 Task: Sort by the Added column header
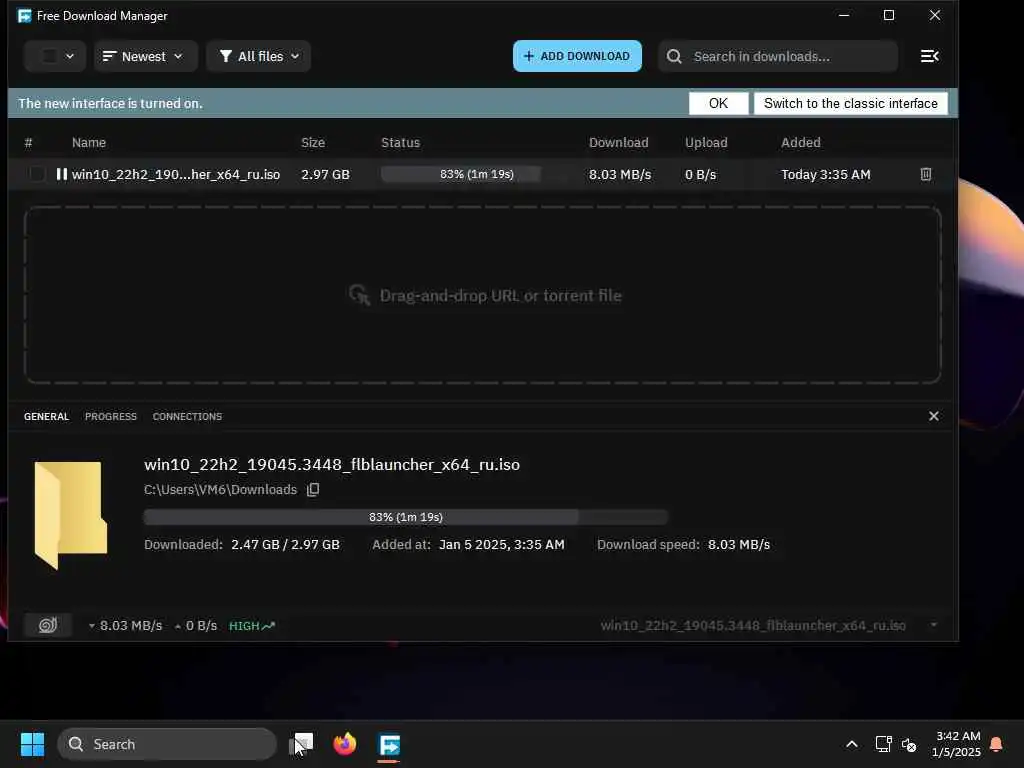[x=801, y=142]
